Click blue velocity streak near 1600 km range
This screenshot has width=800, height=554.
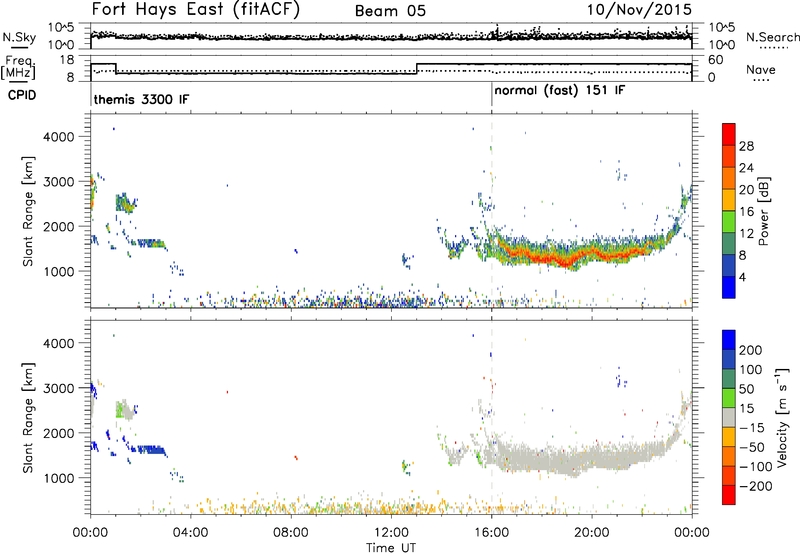coord(151,450)
